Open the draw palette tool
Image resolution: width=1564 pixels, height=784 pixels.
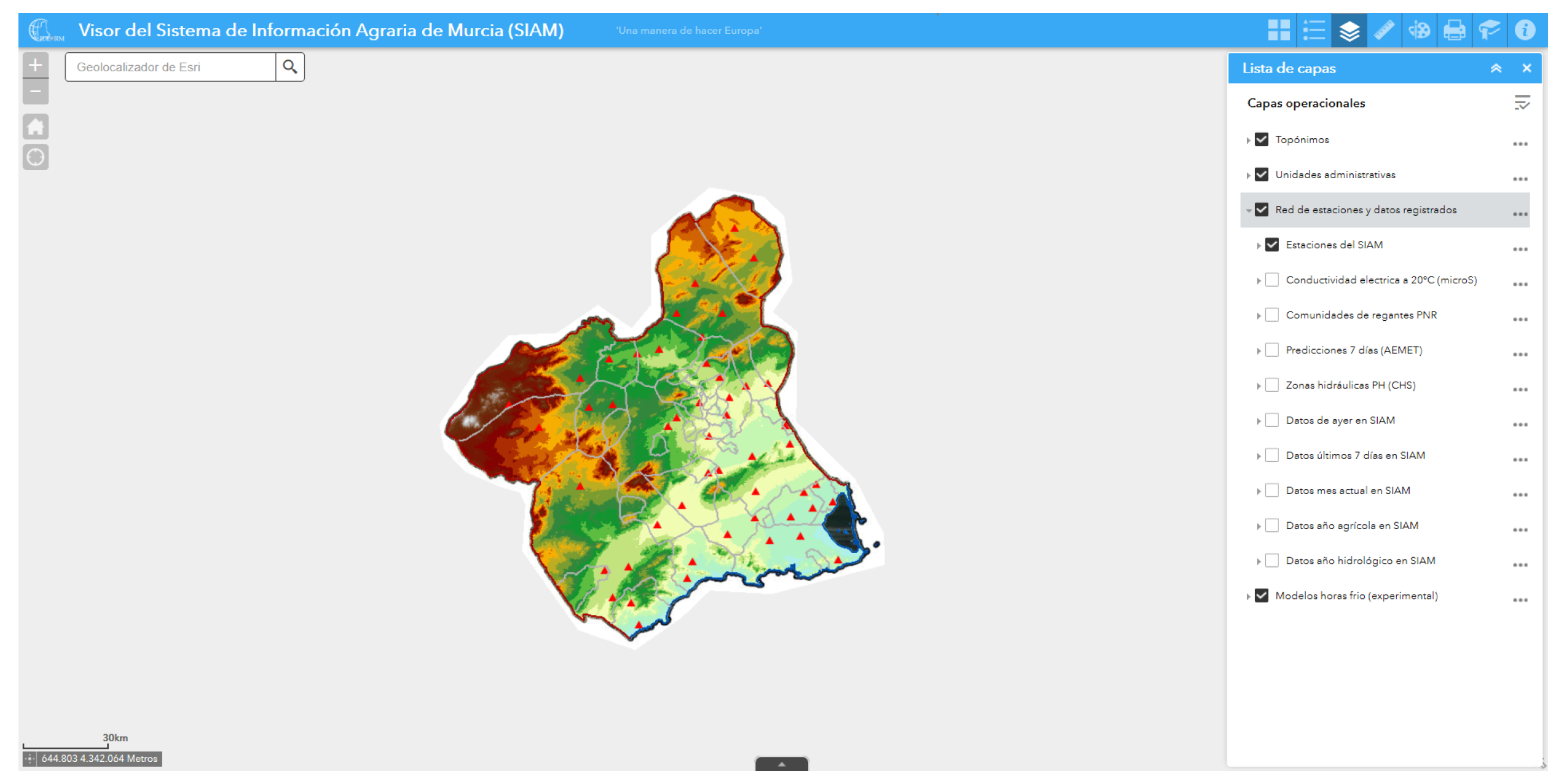1419,30
